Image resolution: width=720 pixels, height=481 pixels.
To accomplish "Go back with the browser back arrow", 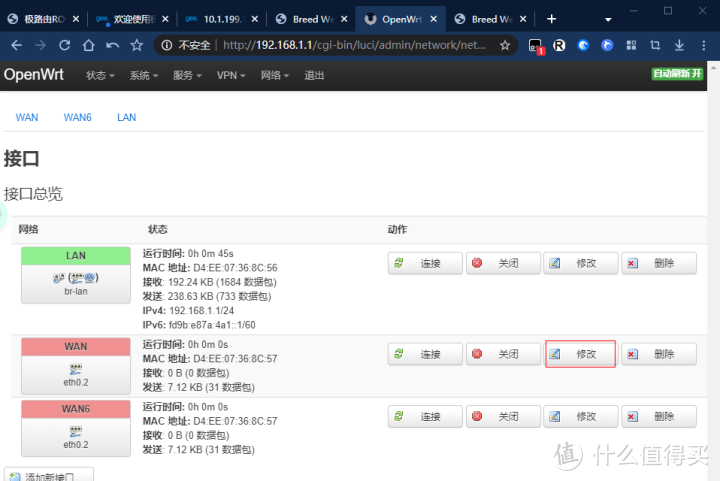I will pyautogui.click(x=17, y=45).
